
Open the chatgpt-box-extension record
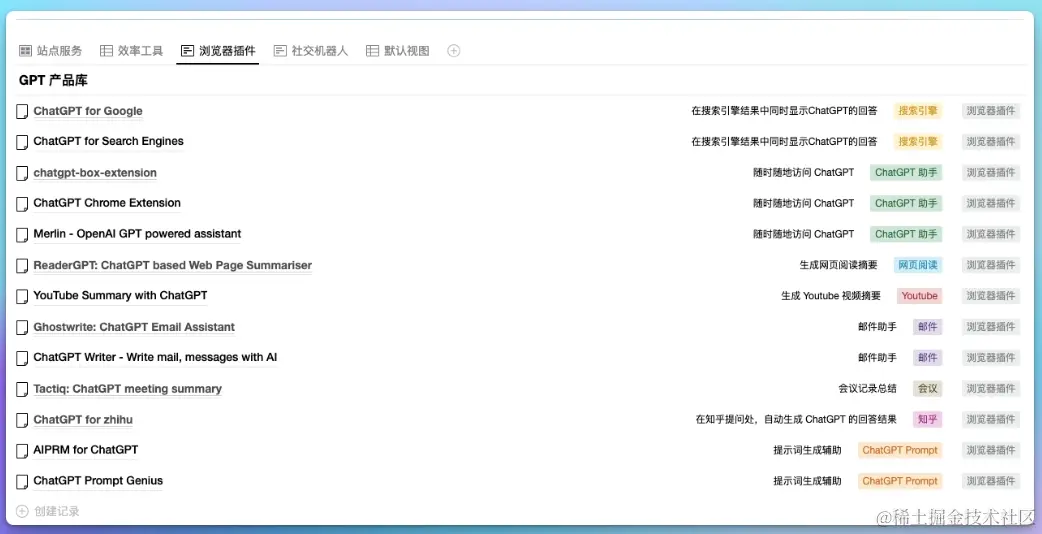[x=95, y=173]
